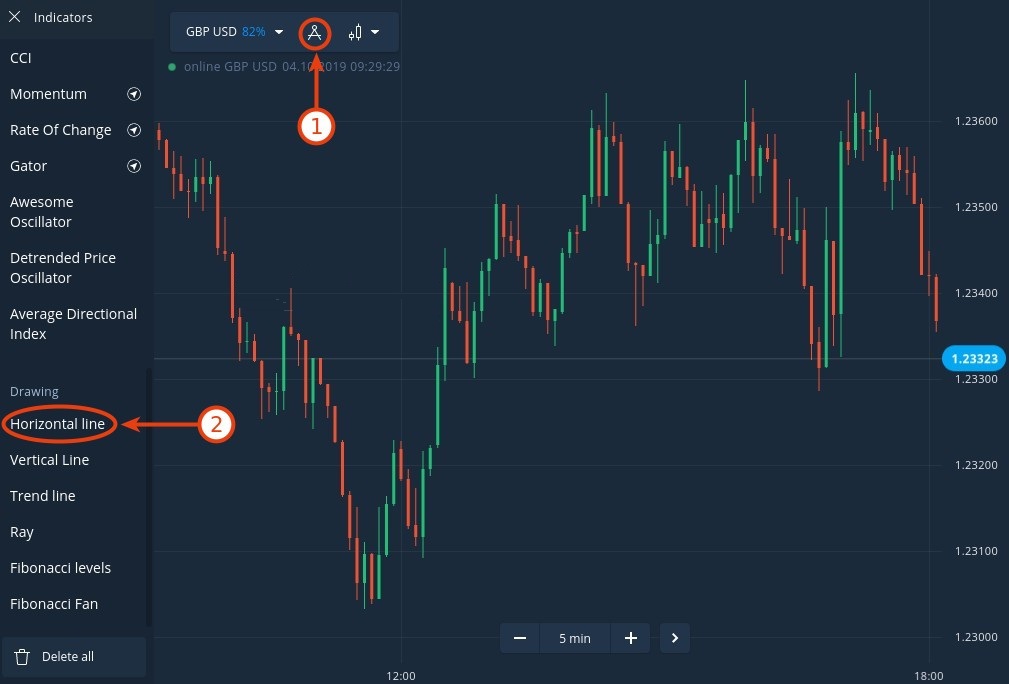Click the Gator compass icon
The height and width of the screenshot is (684, 1009).
pos(134,166)
